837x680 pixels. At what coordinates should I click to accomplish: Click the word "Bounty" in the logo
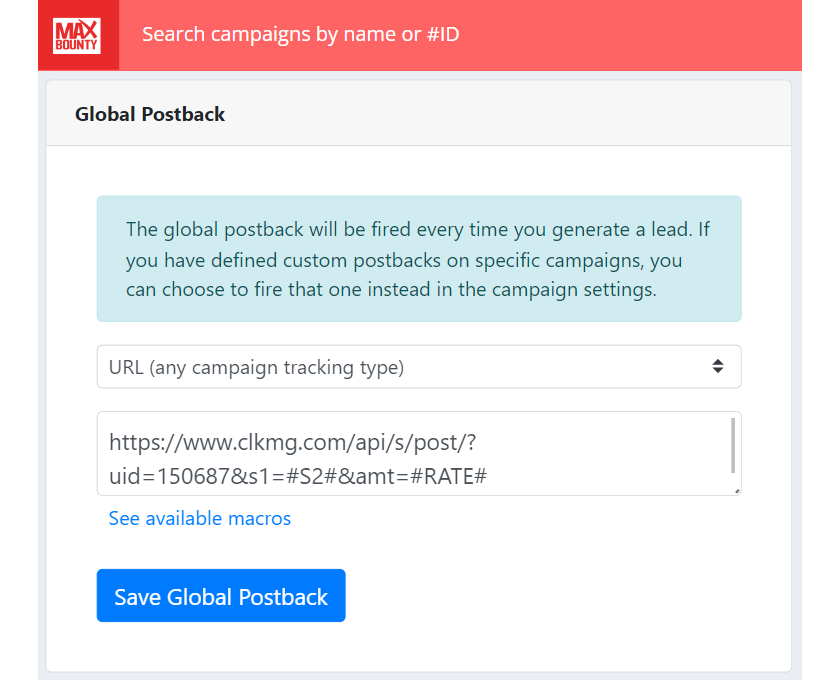[x=78, y=45]
